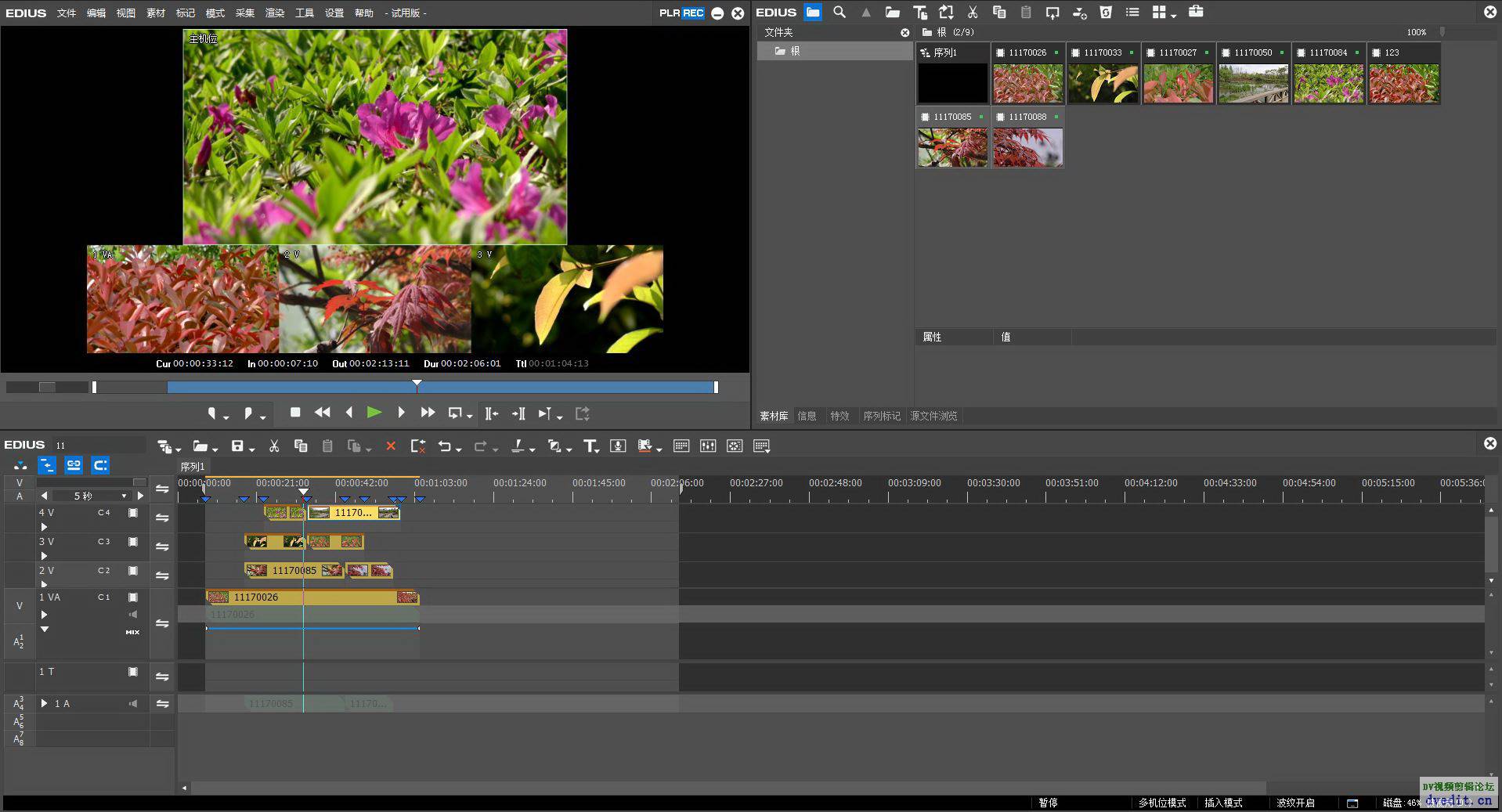Open the 渲染 menu
Screen dimensions: 1502x812
coord(275,13)
